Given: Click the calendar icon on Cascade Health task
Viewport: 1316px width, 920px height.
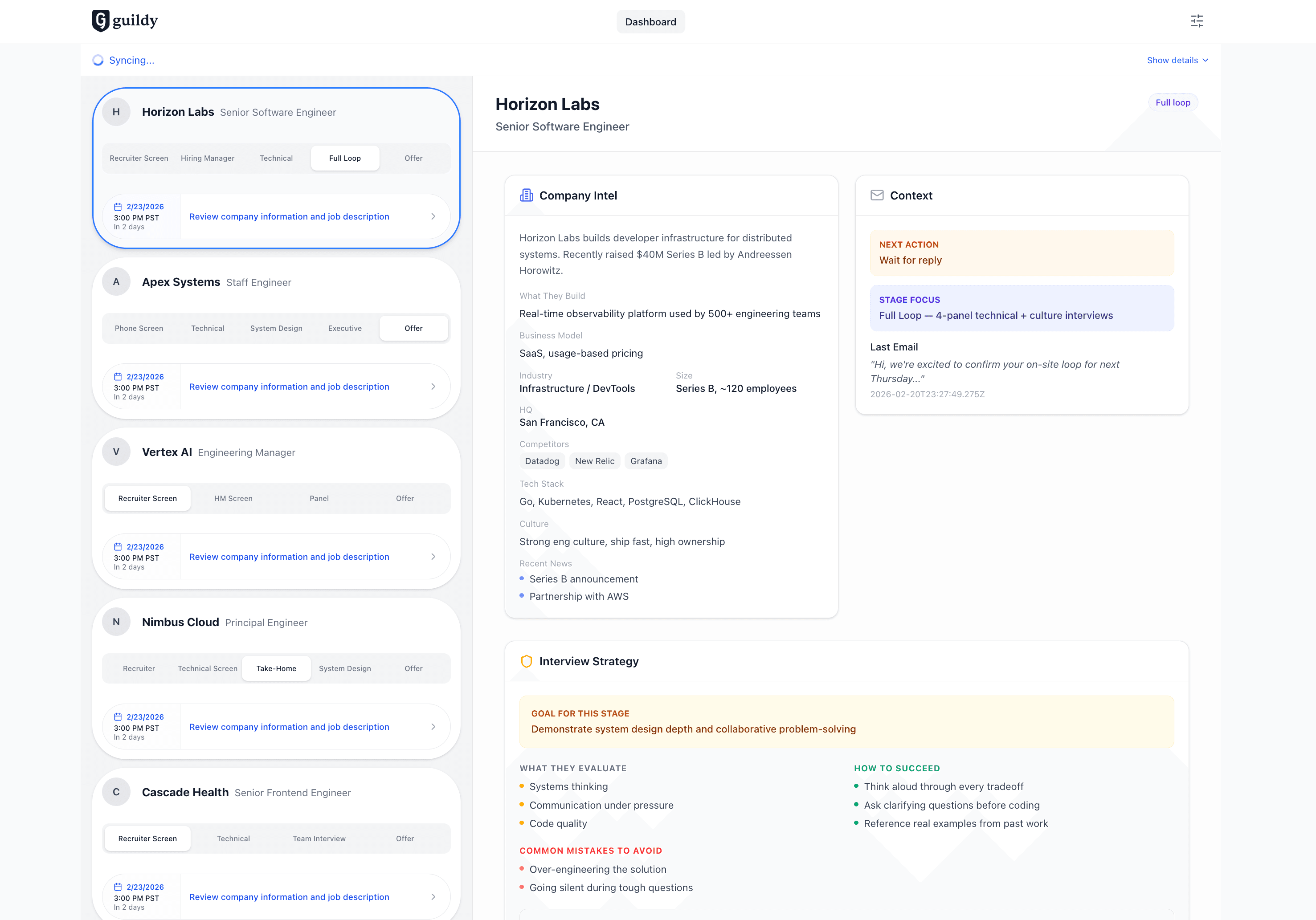Looking at the screenshot, I should 118,887.
